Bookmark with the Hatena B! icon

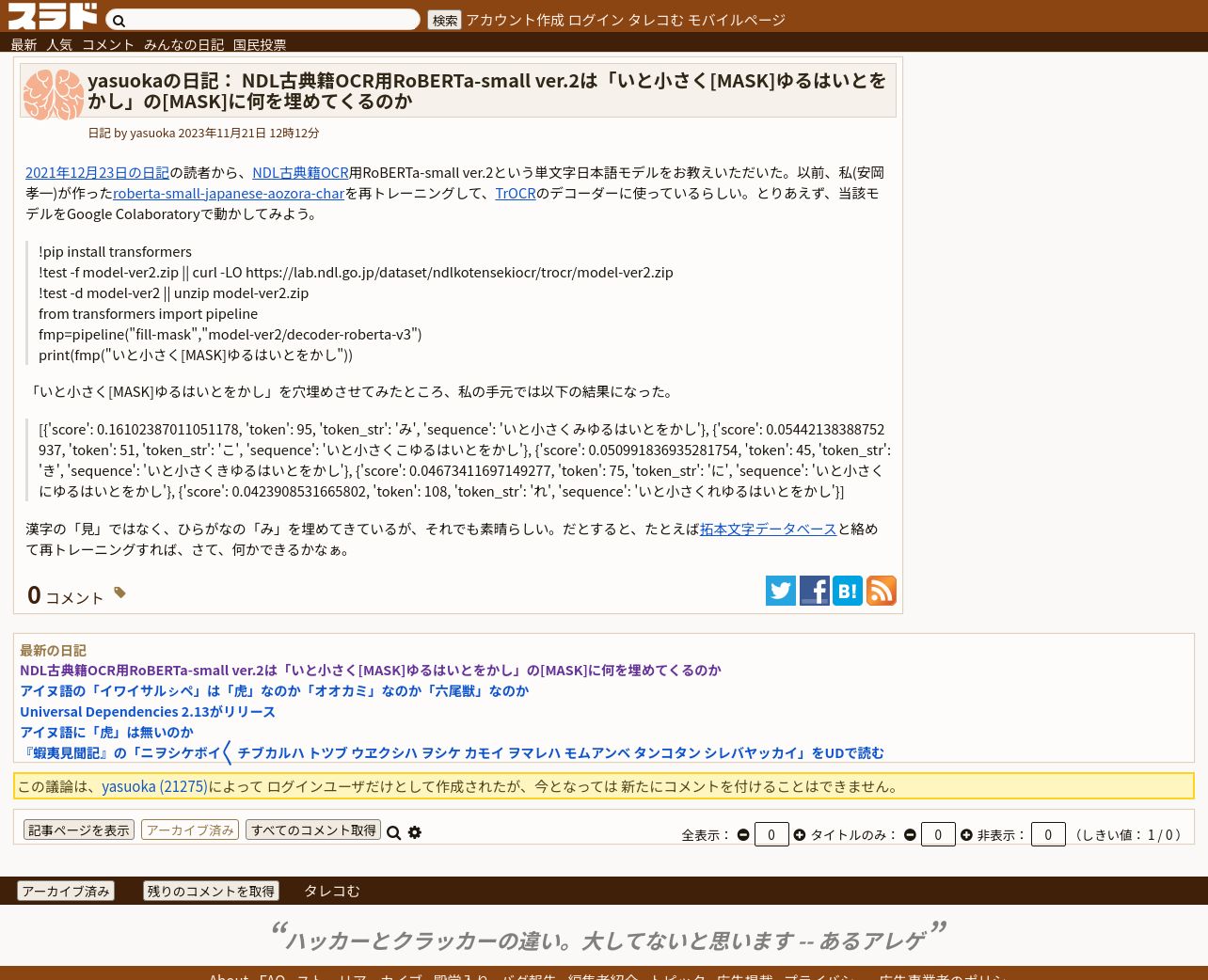pos(848,591)
